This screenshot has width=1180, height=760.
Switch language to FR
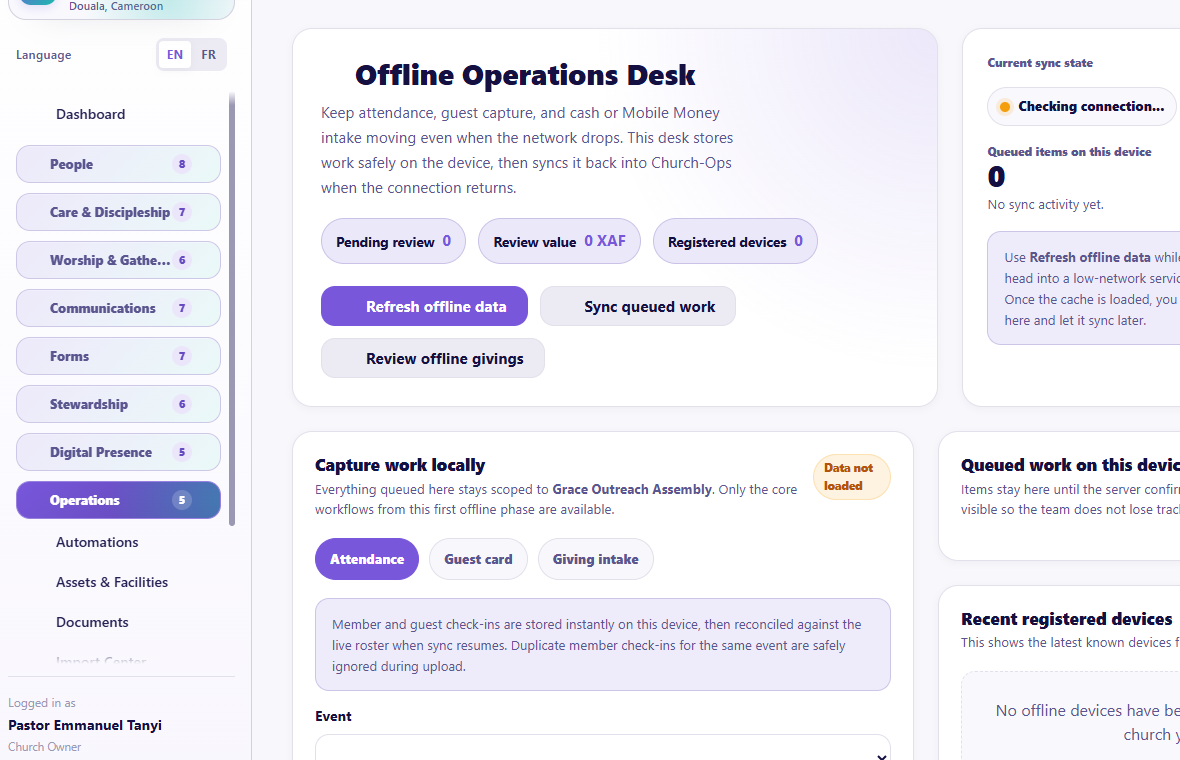tap(208, 55)
